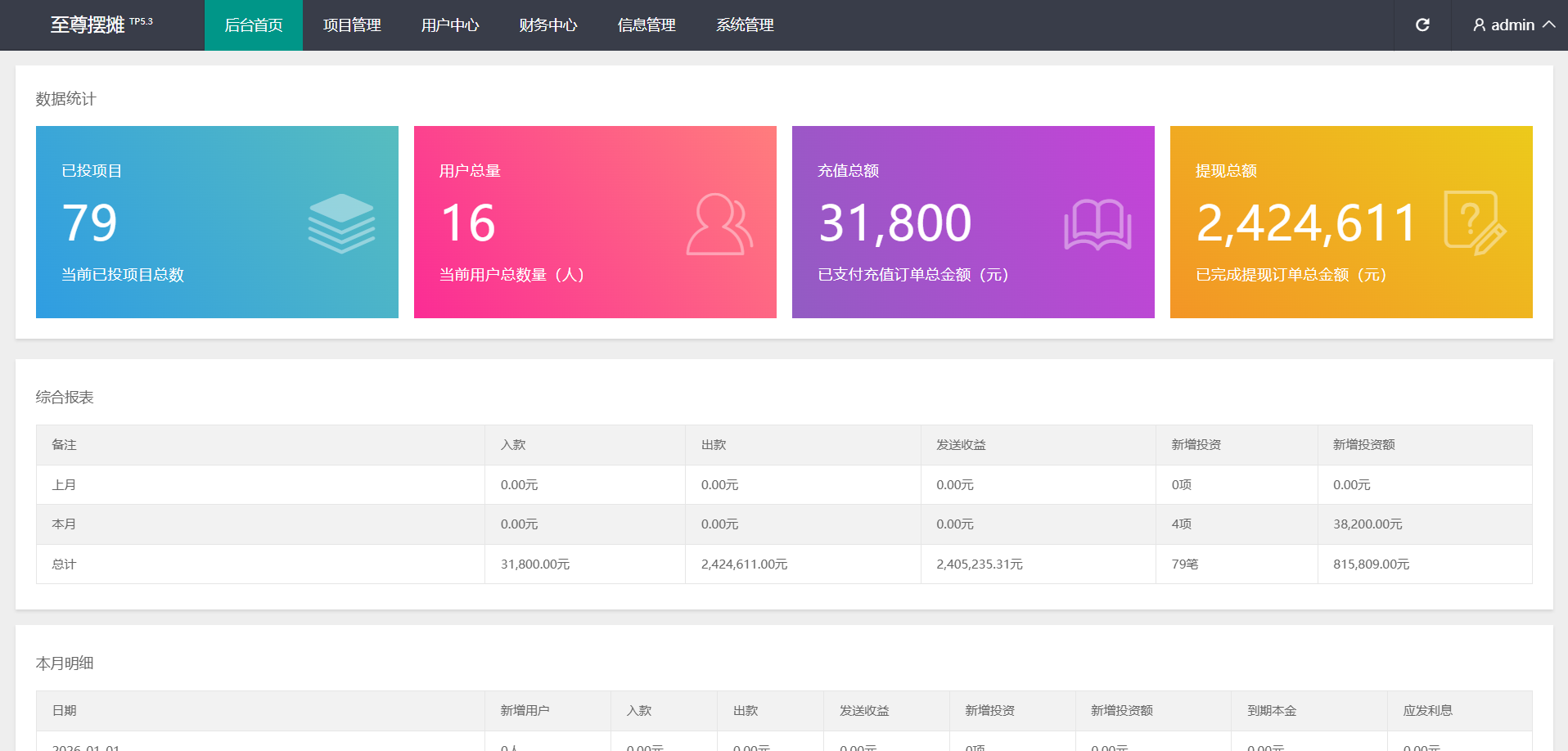
Task: Click the 用户总量 card showing 16
Action: (595, 222)
